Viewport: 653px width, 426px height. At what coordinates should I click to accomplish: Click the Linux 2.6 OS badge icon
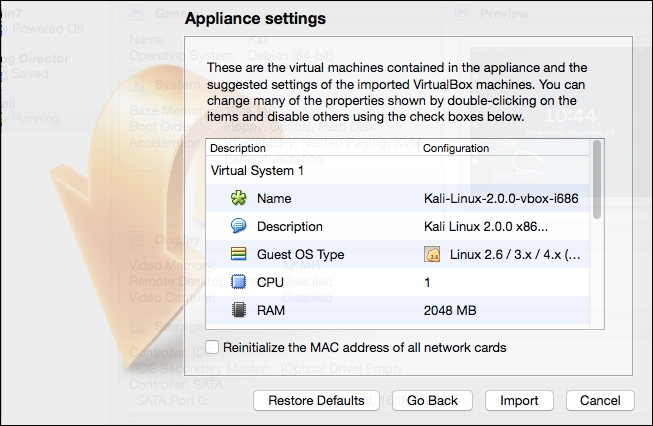(432, 254)
